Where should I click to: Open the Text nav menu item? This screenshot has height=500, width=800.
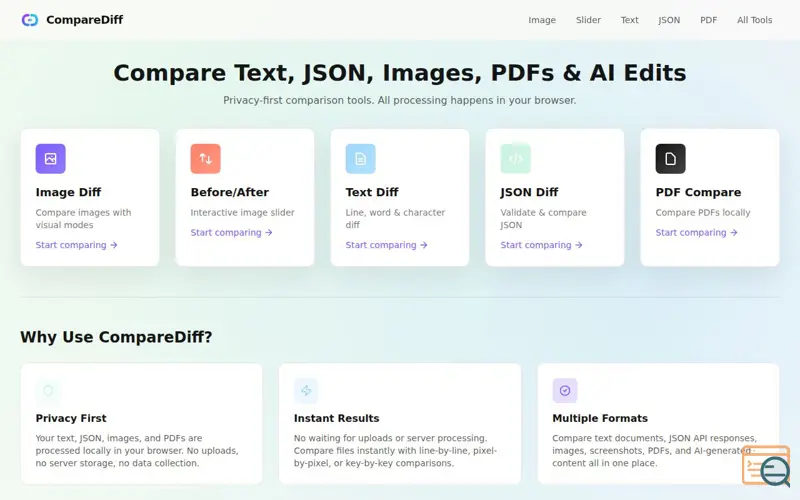point(630,20)
